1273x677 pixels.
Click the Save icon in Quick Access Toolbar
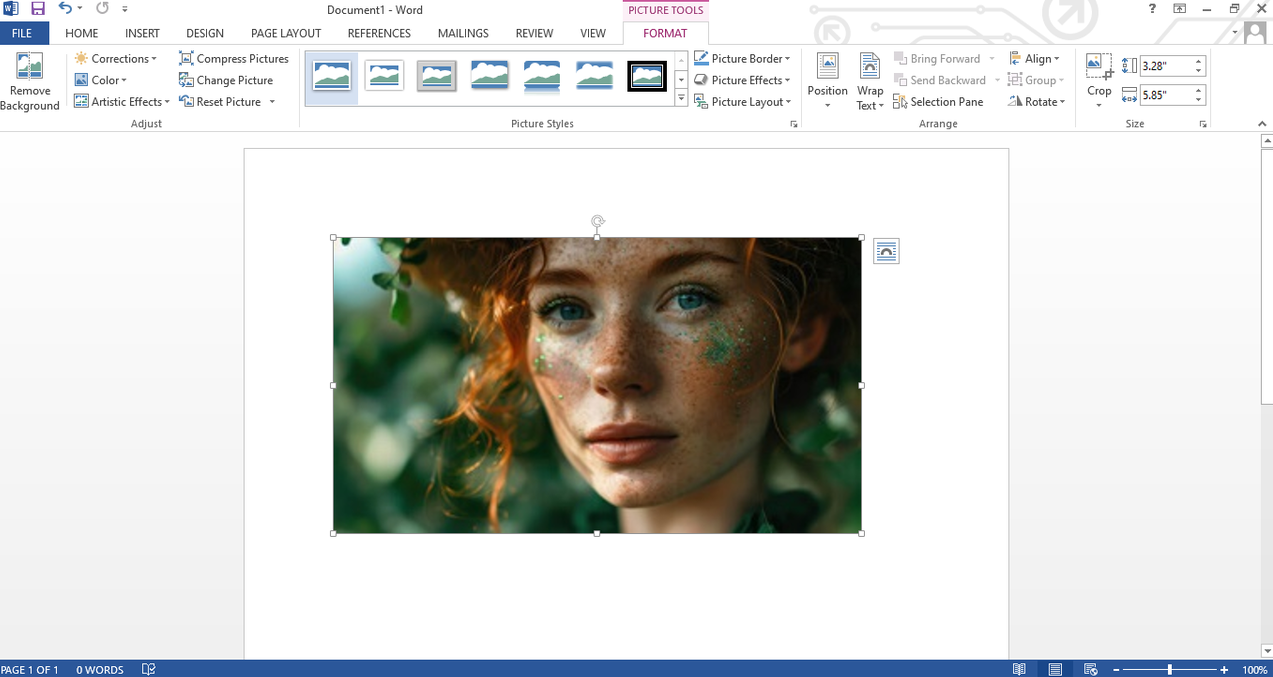(38, 9)
